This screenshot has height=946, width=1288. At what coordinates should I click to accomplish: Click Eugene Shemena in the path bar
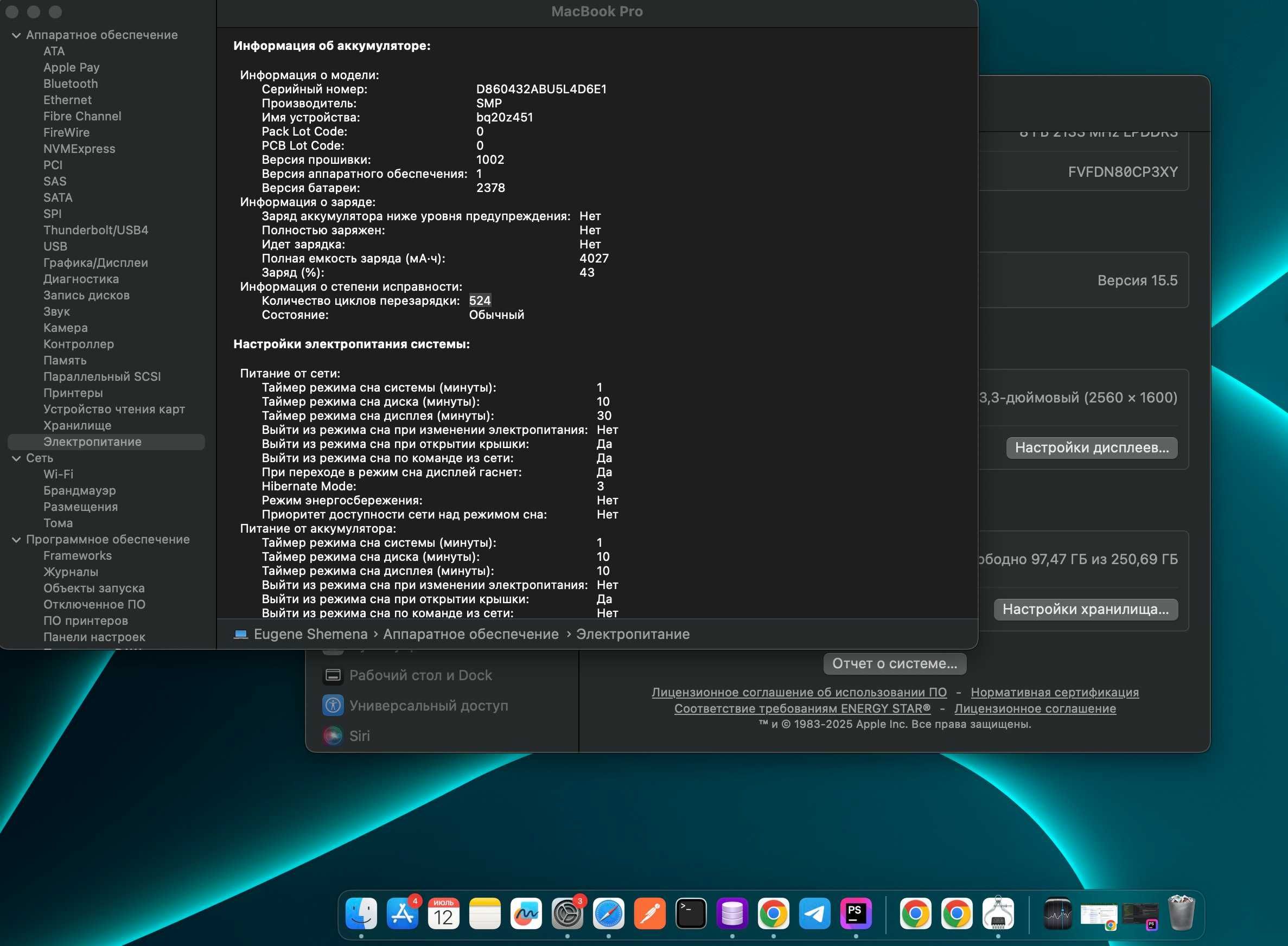click(310, 634)
